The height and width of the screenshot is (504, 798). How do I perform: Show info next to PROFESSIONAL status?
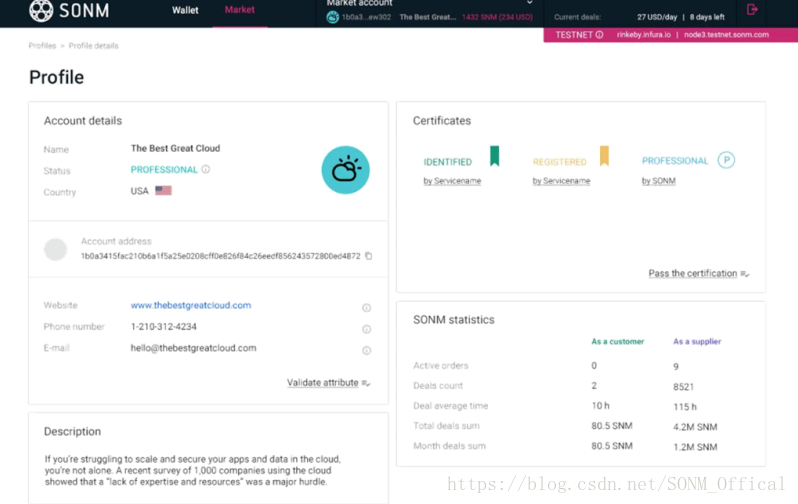point(206,169)
